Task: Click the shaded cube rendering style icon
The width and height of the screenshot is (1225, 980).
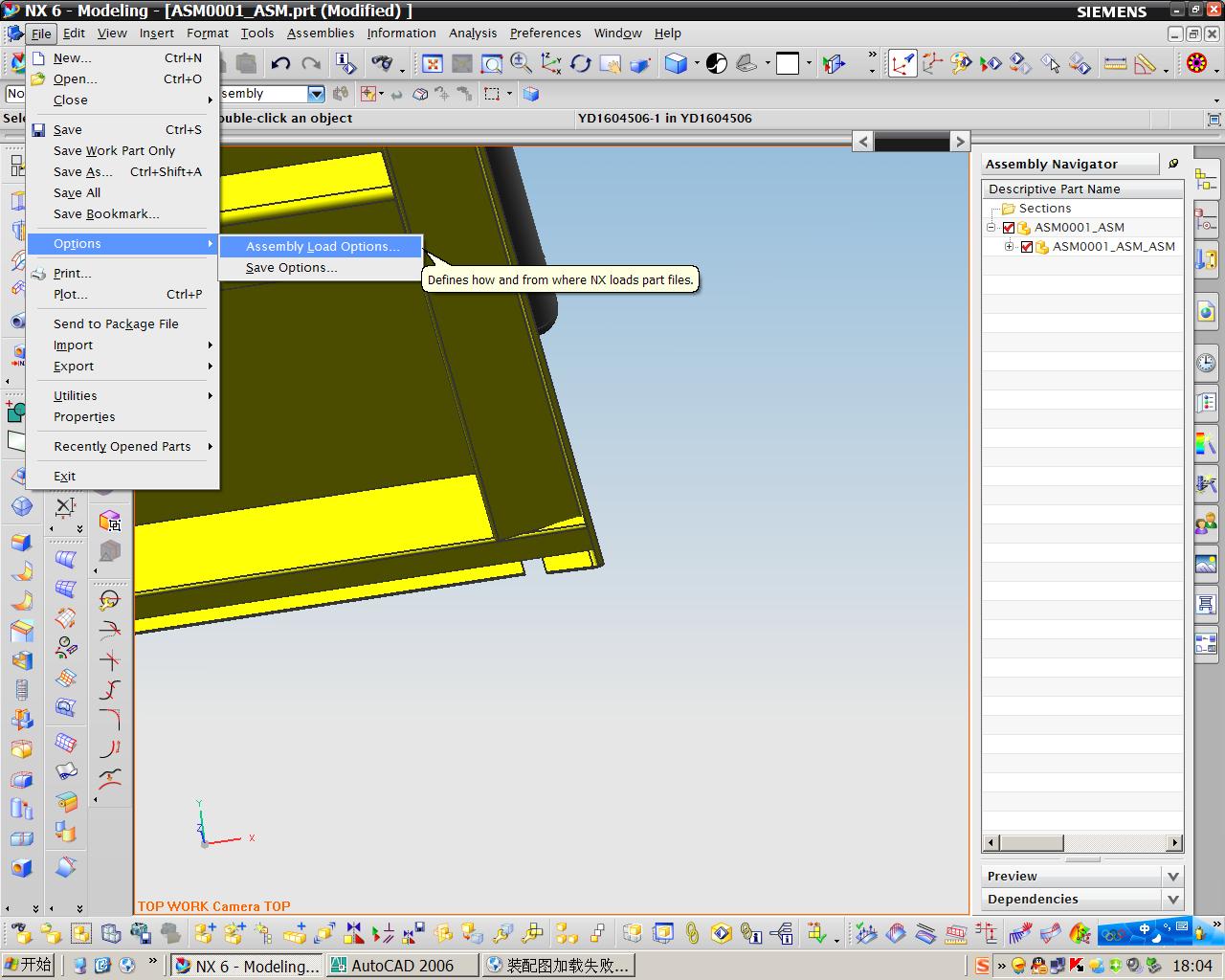Action: click(677, 64)
